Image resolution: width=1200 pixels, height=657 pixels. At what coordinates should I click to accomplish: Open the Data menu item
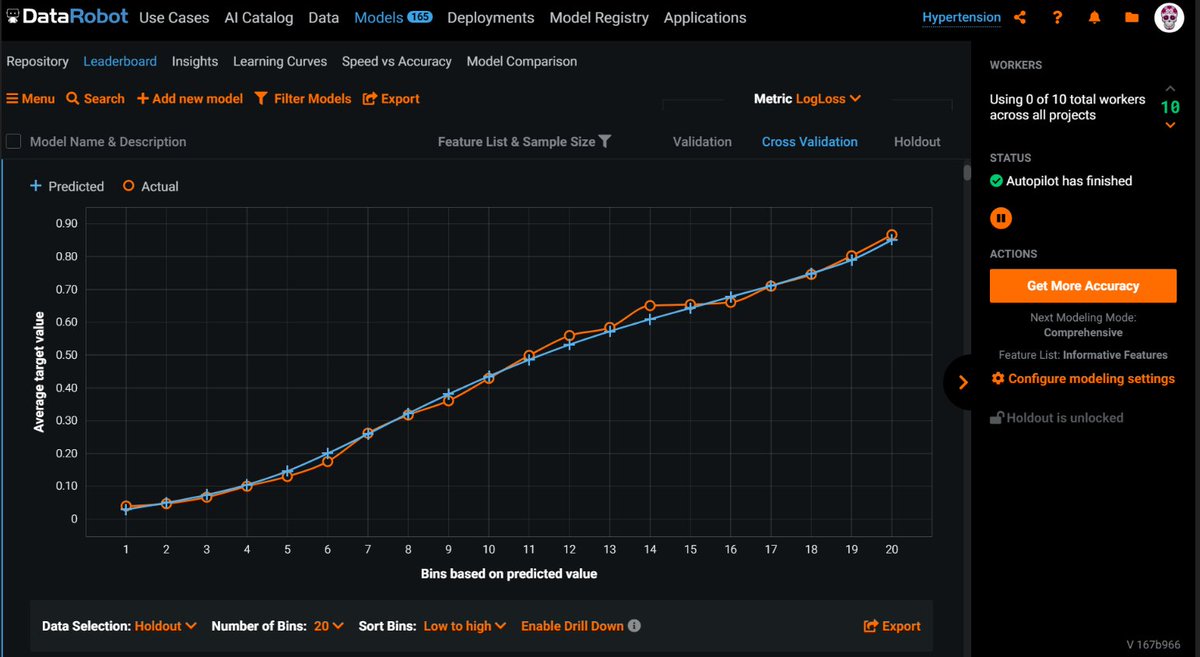click(324, 18)
